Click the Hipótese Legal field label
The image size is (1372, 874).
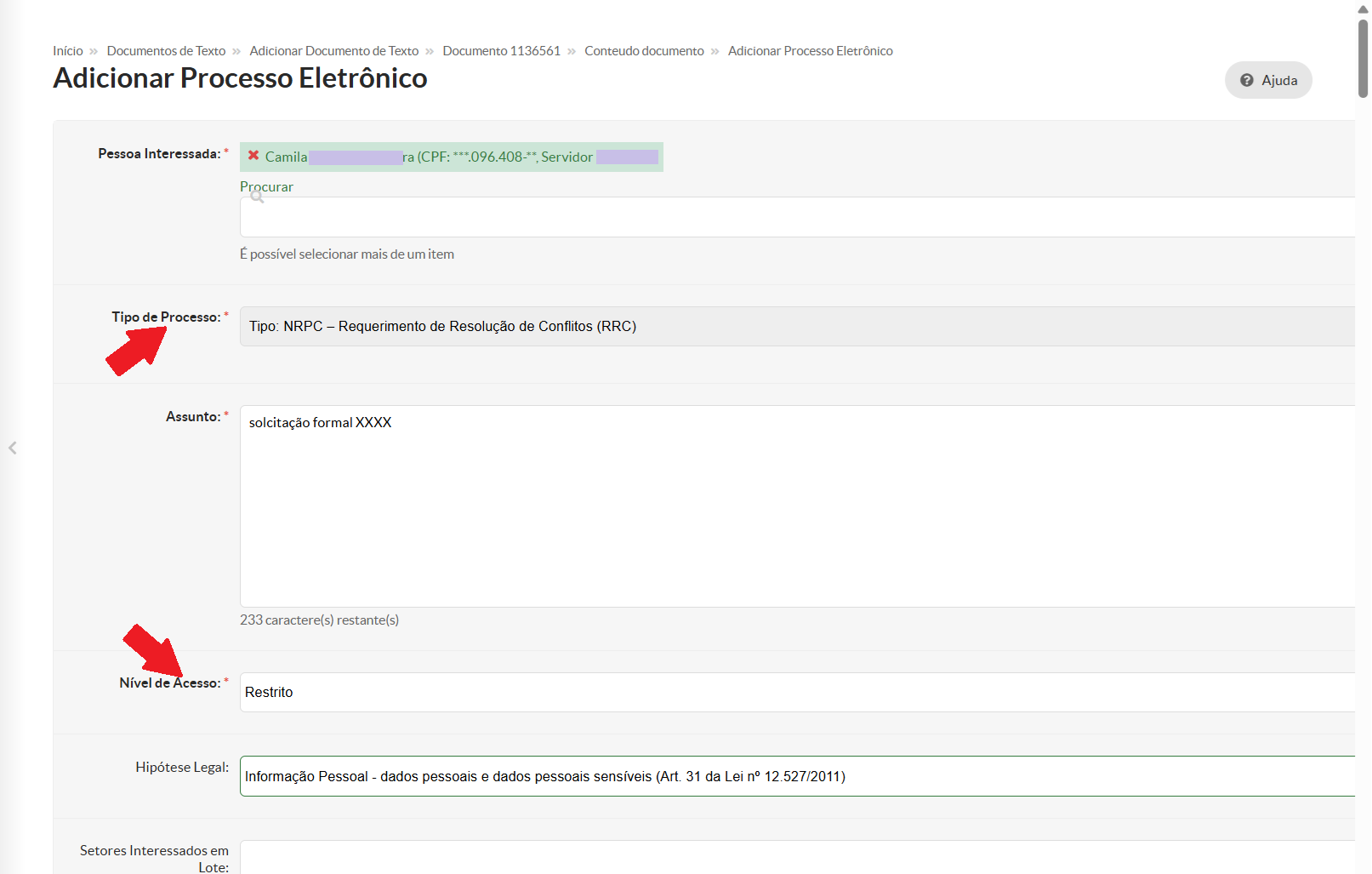(181, 767)
